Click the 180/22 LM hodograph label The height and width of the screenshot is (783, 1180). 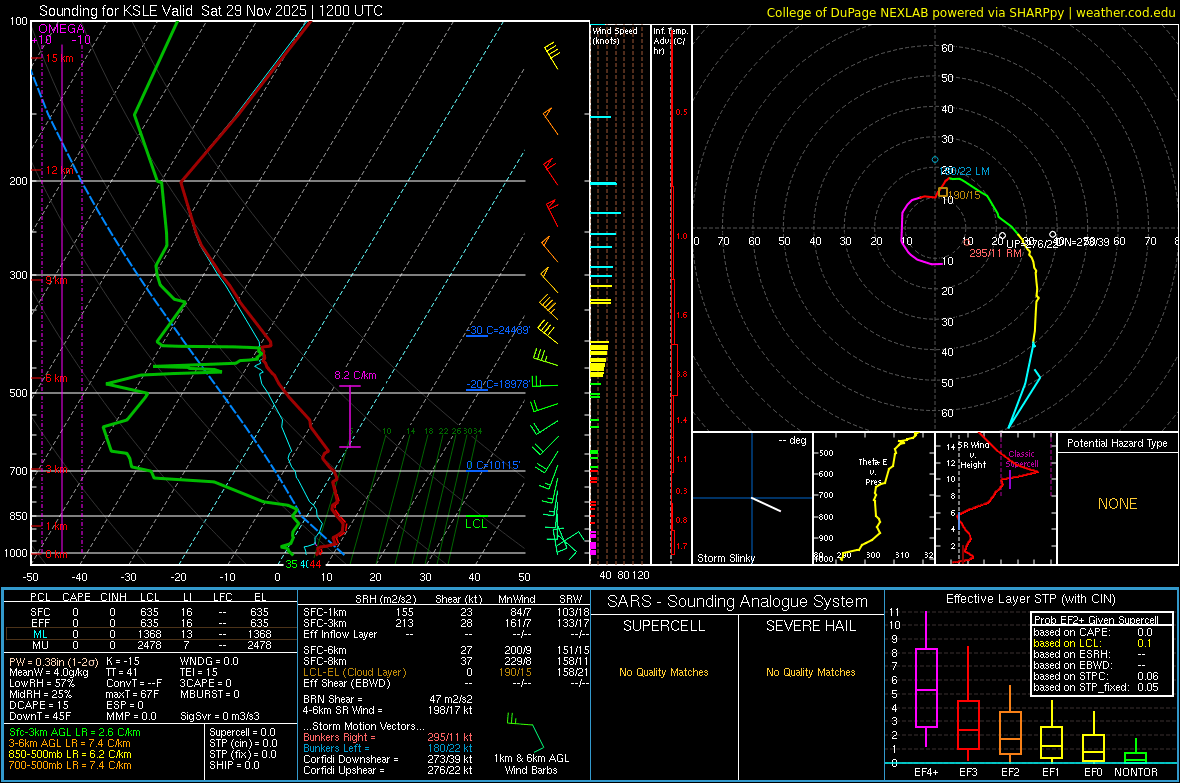point(966,171)
